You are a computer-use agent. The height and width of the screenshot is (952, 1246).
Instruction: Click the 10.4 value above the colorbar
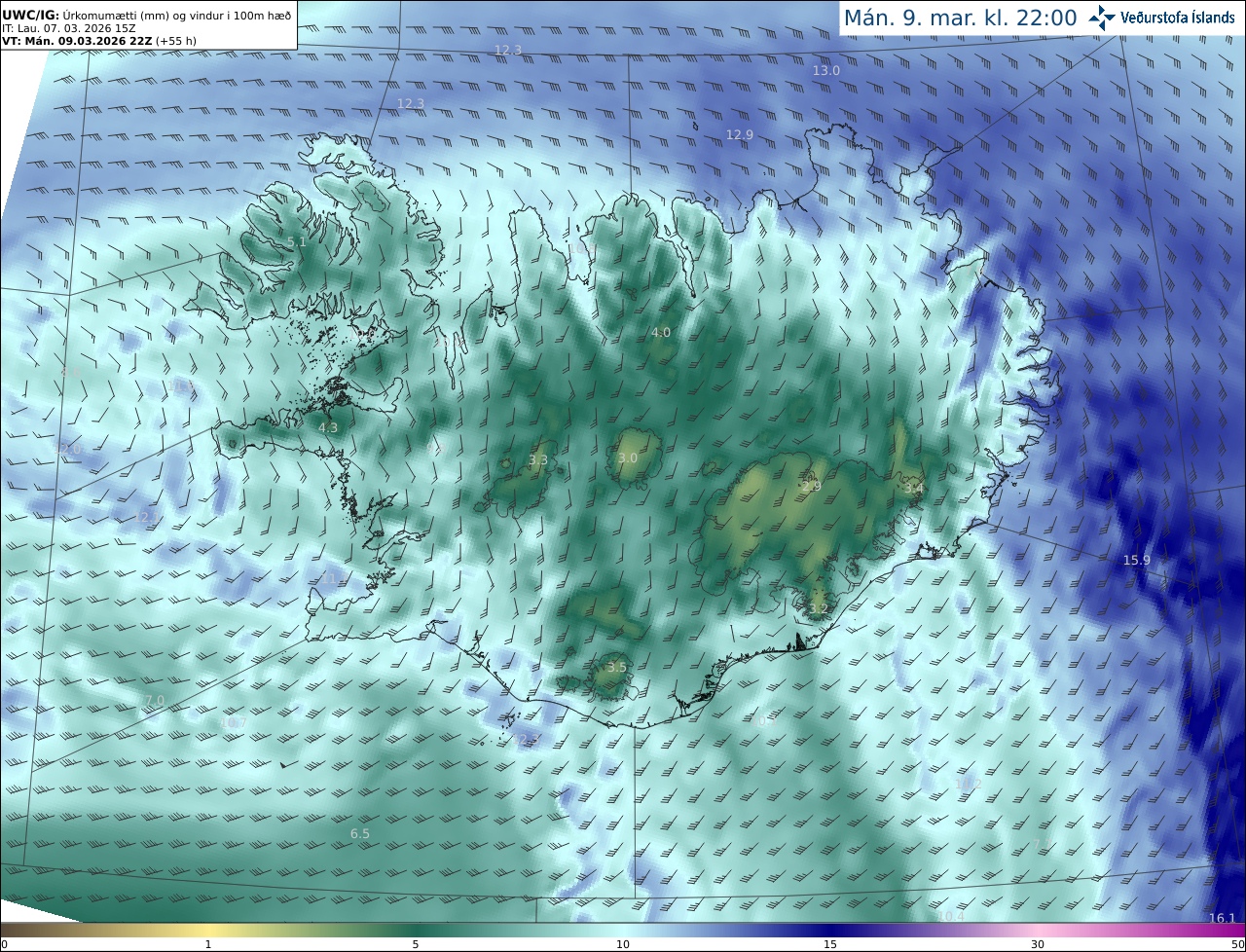click(951, 916)
